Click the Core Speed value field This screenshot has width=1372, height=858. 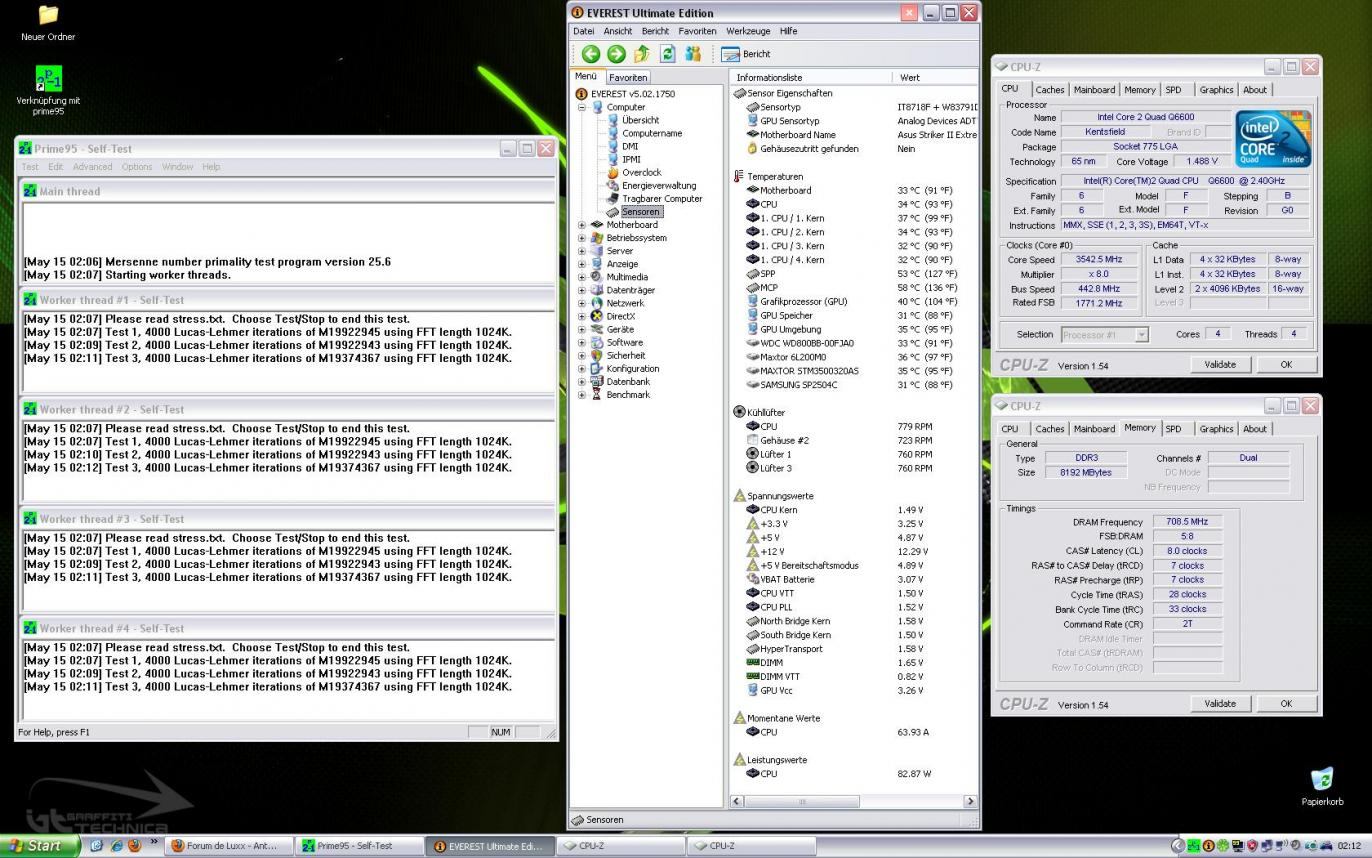pyautogui.click(x=1098, y=259)
